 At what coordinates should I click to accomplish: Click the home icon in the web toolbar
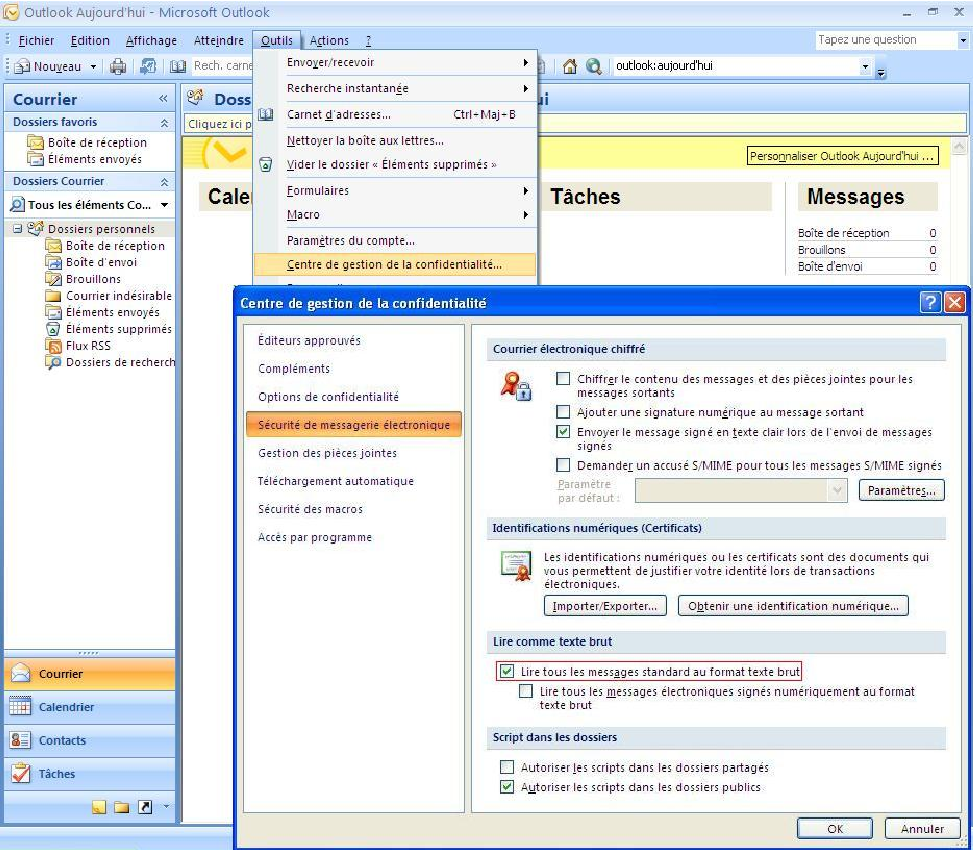570,66
